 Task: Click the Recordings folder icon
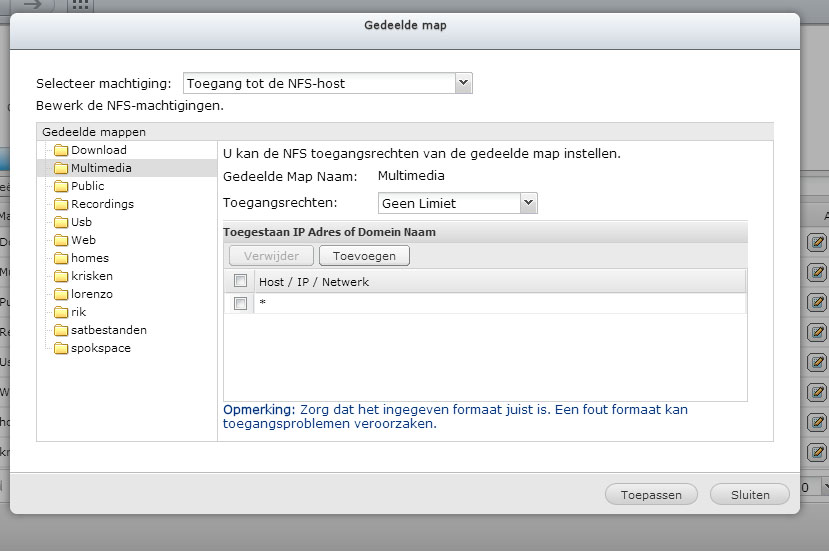click(x=61, y=204)
